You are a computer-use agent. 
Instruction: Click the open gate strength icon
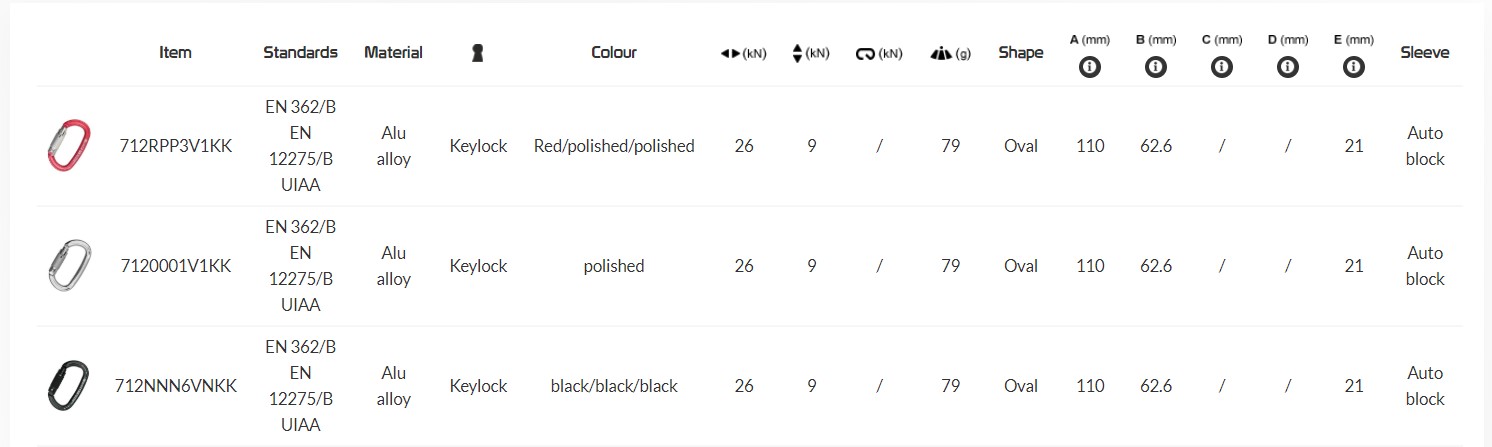(866, 54)
